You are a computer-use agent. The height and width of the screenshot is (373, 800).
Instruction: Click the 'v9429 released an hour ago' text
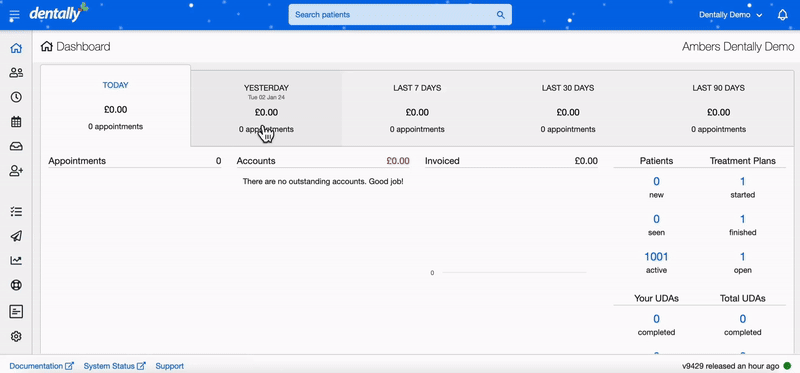click(731, 366)
